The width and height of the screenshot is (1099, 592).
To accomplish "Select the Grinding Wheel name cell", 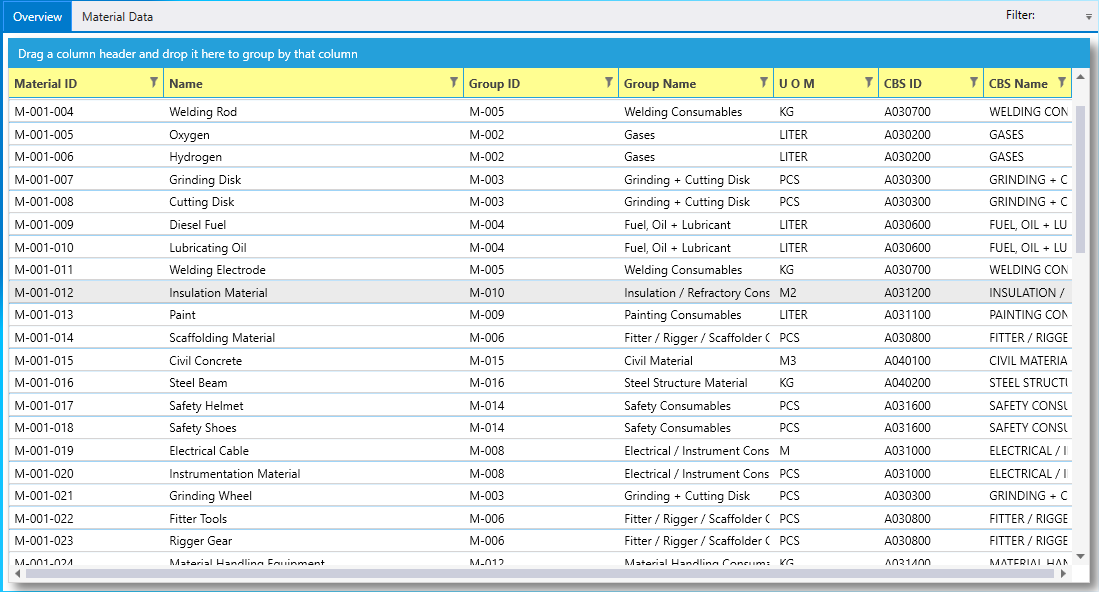I will [x=313, y=496].
